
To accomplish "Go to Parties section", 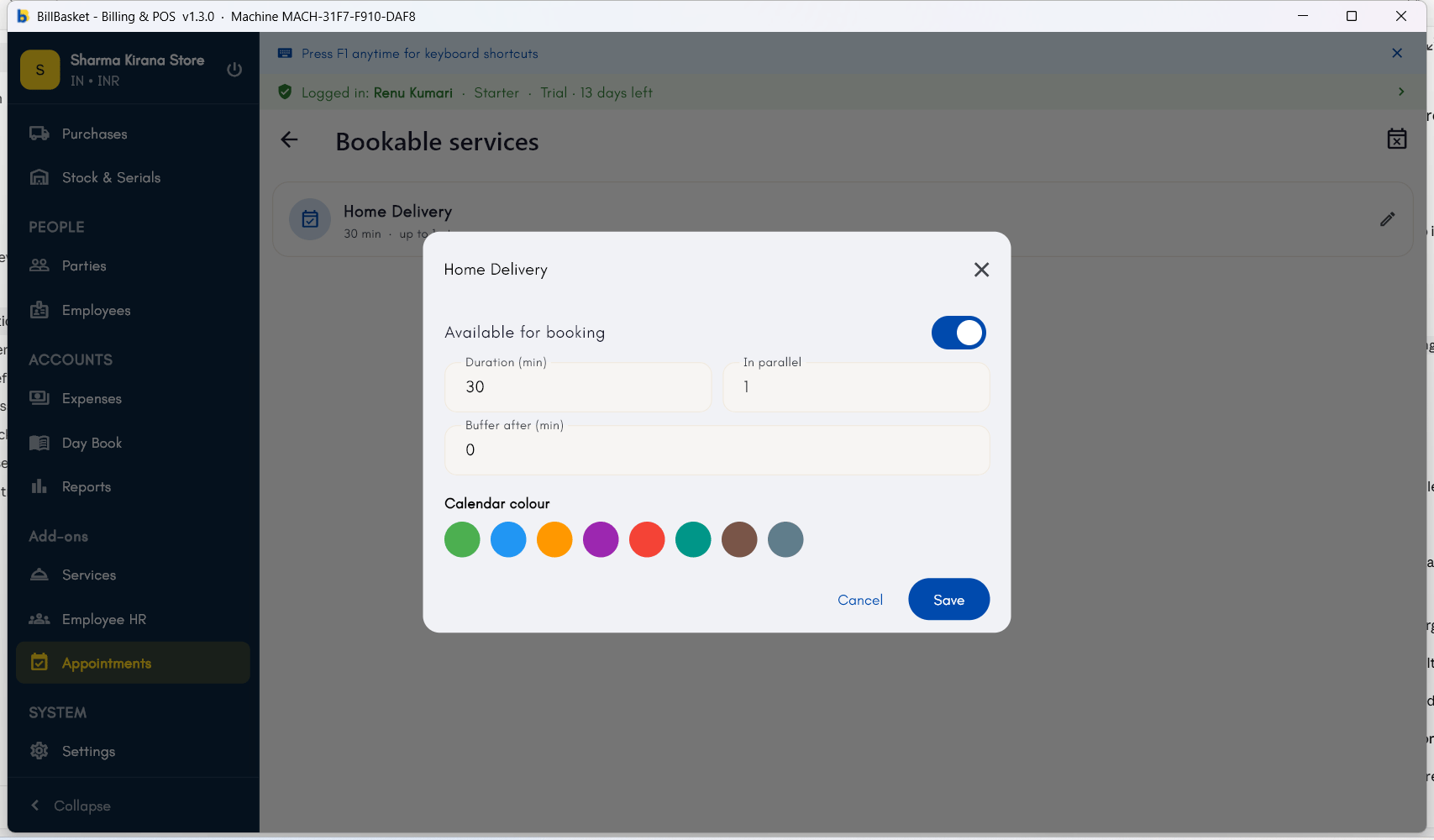I will click(x=133, y=265).
